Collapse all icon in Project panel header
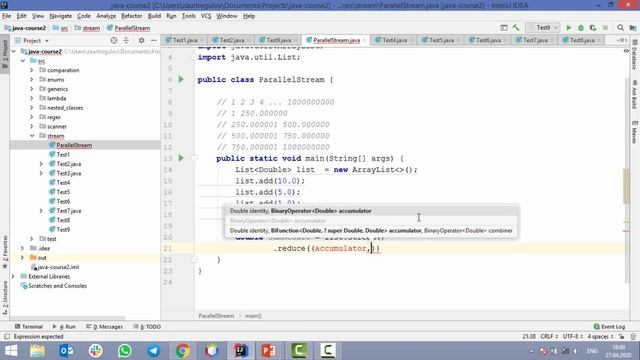640x360 pixels. pyautogui.click(x=126, y=40)
